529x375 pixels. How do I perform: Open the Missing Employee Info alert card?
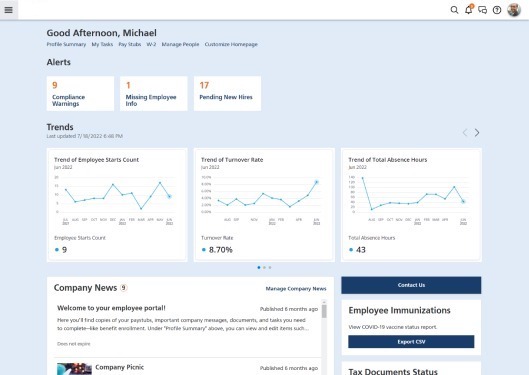tap(154, 93)
